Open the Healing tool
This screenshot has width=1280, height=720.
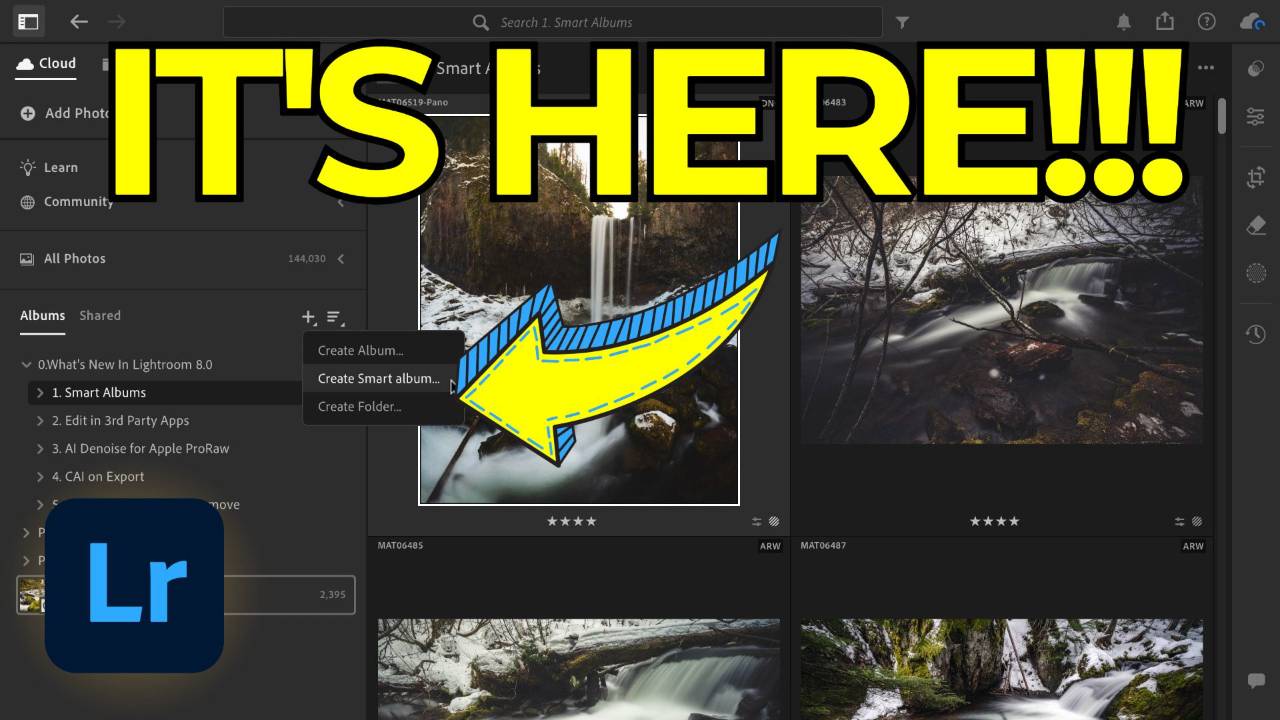click(1255, 222)
